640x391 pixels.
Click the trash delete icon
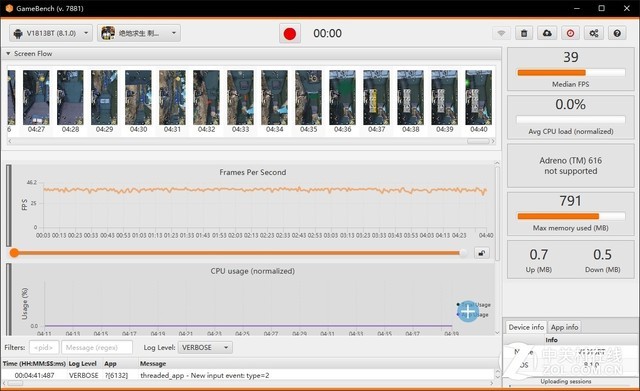[x=524, y=33]
